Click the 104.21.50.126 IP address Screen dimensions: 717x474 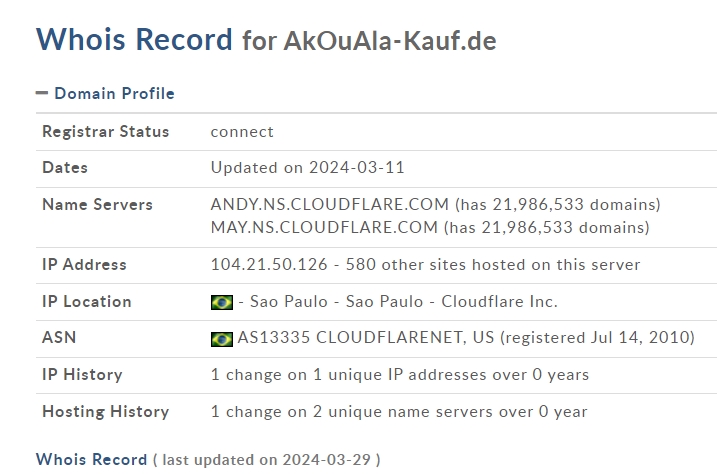click(x=269, y=264)
